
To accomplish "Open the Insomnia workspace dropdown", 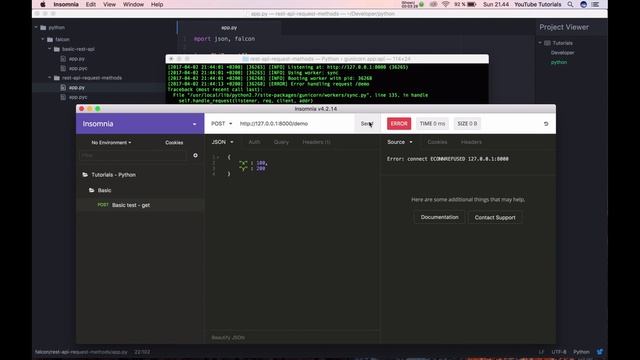I will click(194, 124).
